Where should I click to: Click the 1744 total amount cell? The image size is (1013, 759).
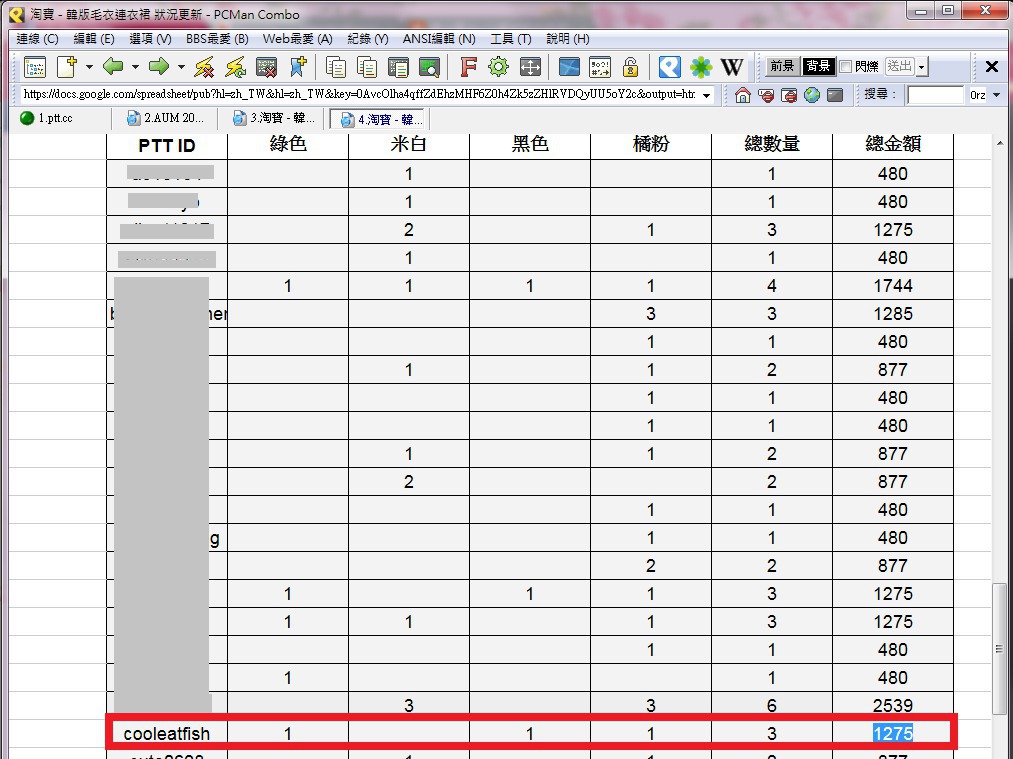[x=893, y=286]
